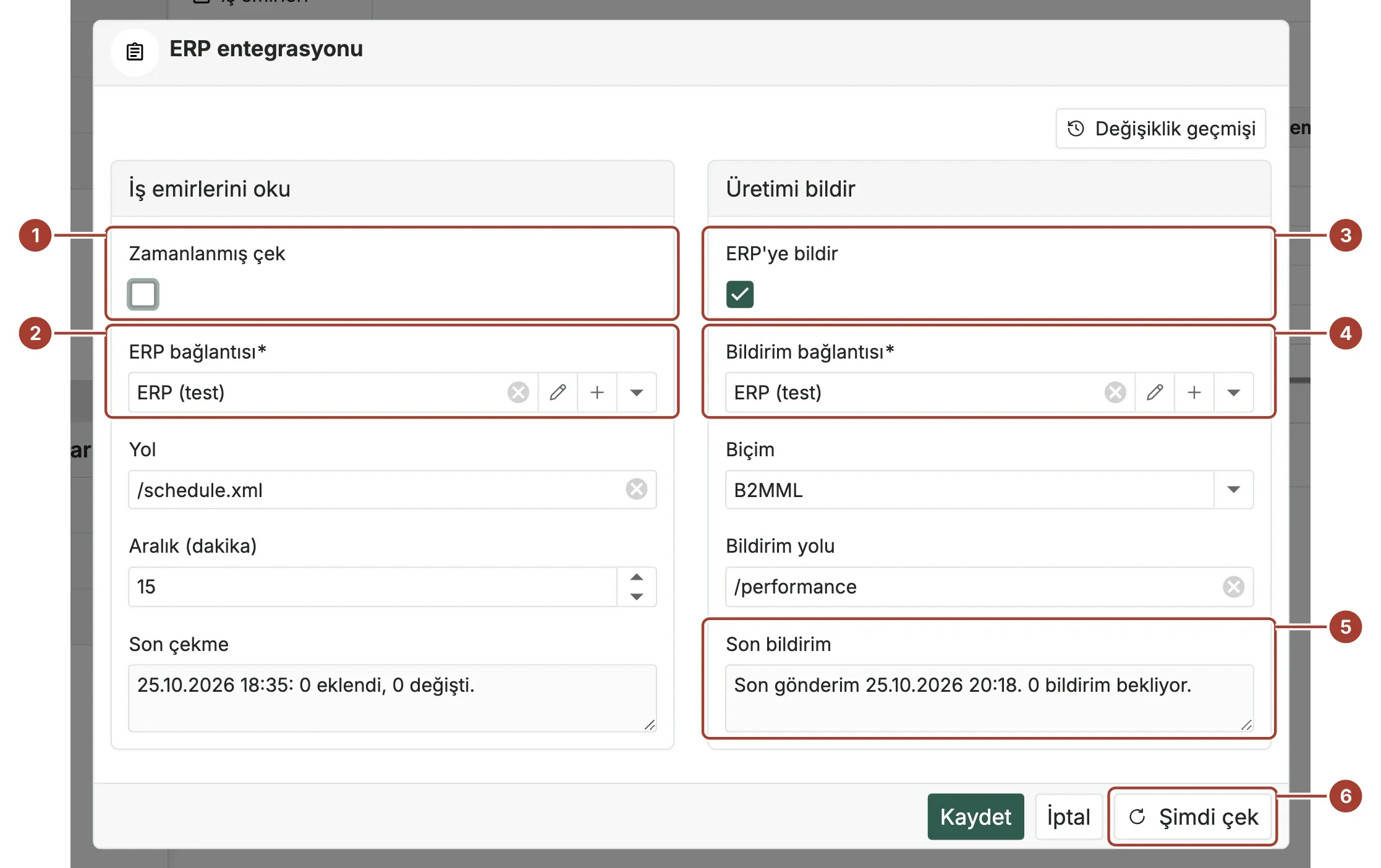1381x868 pixels.
Task: Clear the ERP bağlantısı field value
Action: tap(518, 392)
